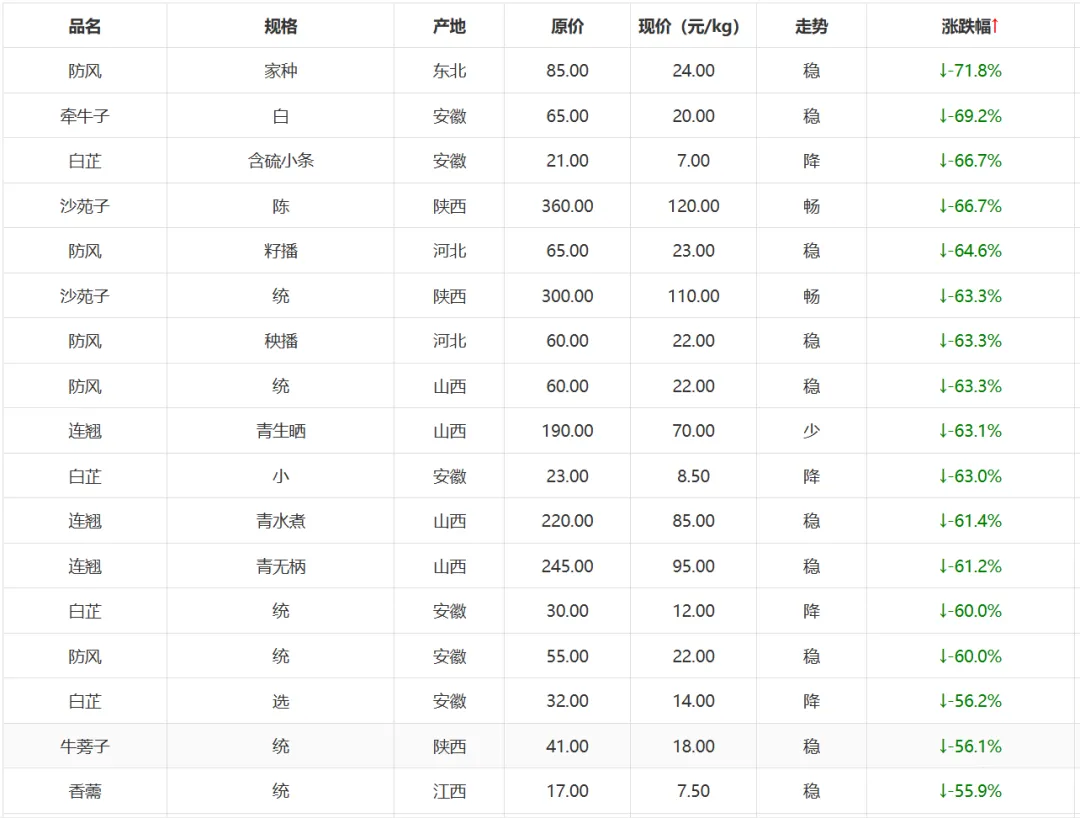Viewport: 1080px width, 818px height.
Task: Click the 产地 column header
Action: (449, 26)
